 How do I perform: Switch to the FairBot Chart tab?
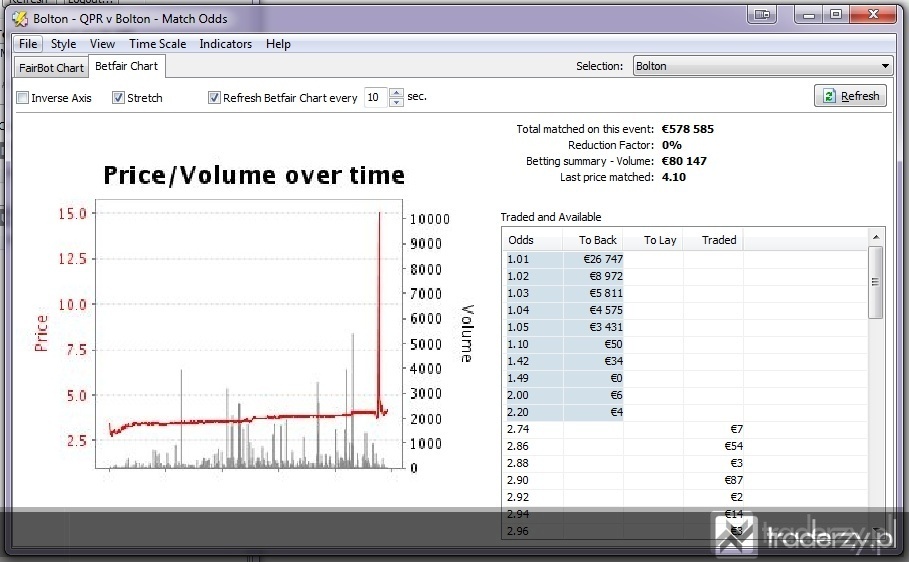tap(51, 67)
